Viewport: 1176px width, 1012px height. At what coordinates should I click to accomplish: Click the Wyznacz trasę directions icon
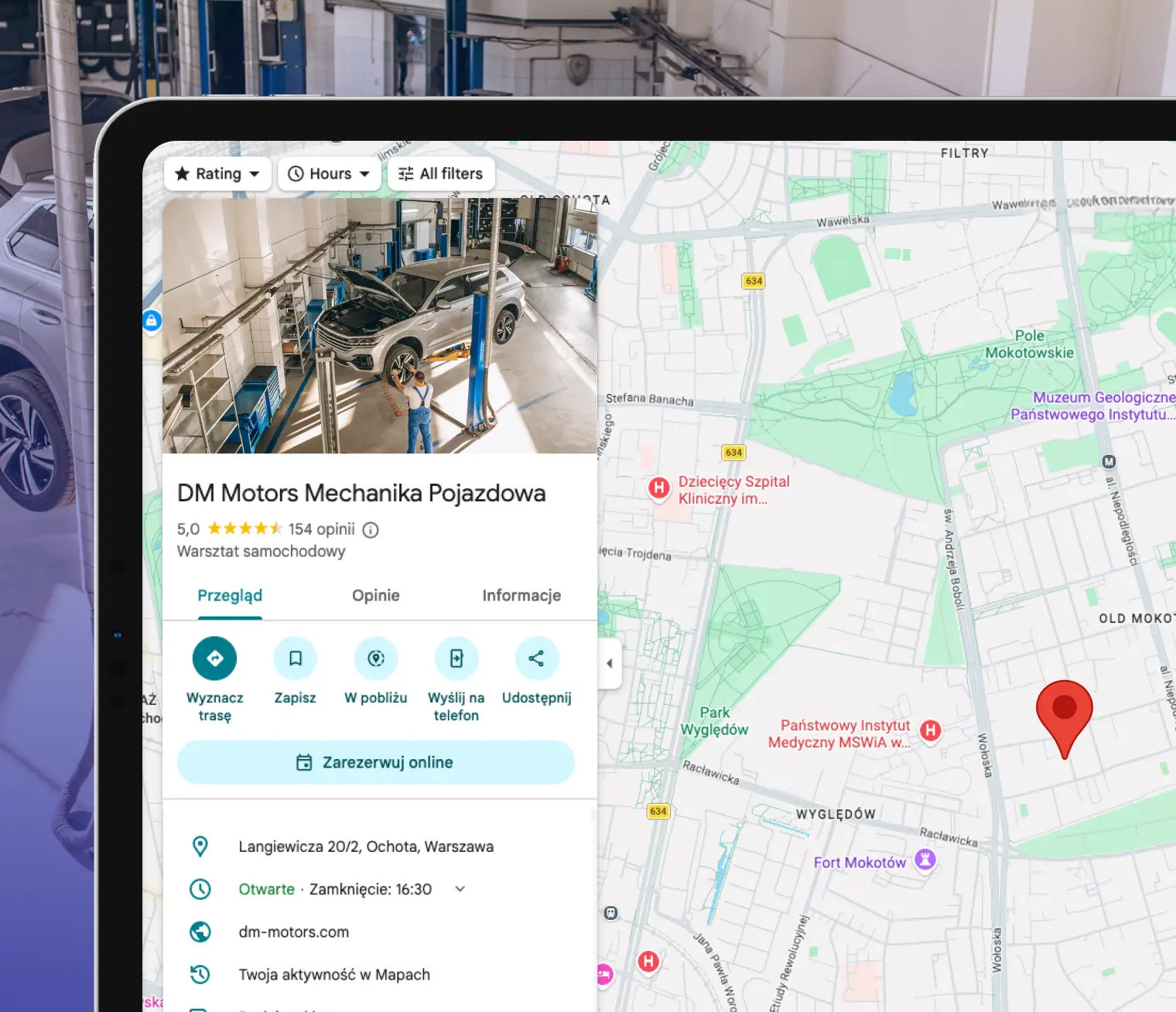click(214, 658)
